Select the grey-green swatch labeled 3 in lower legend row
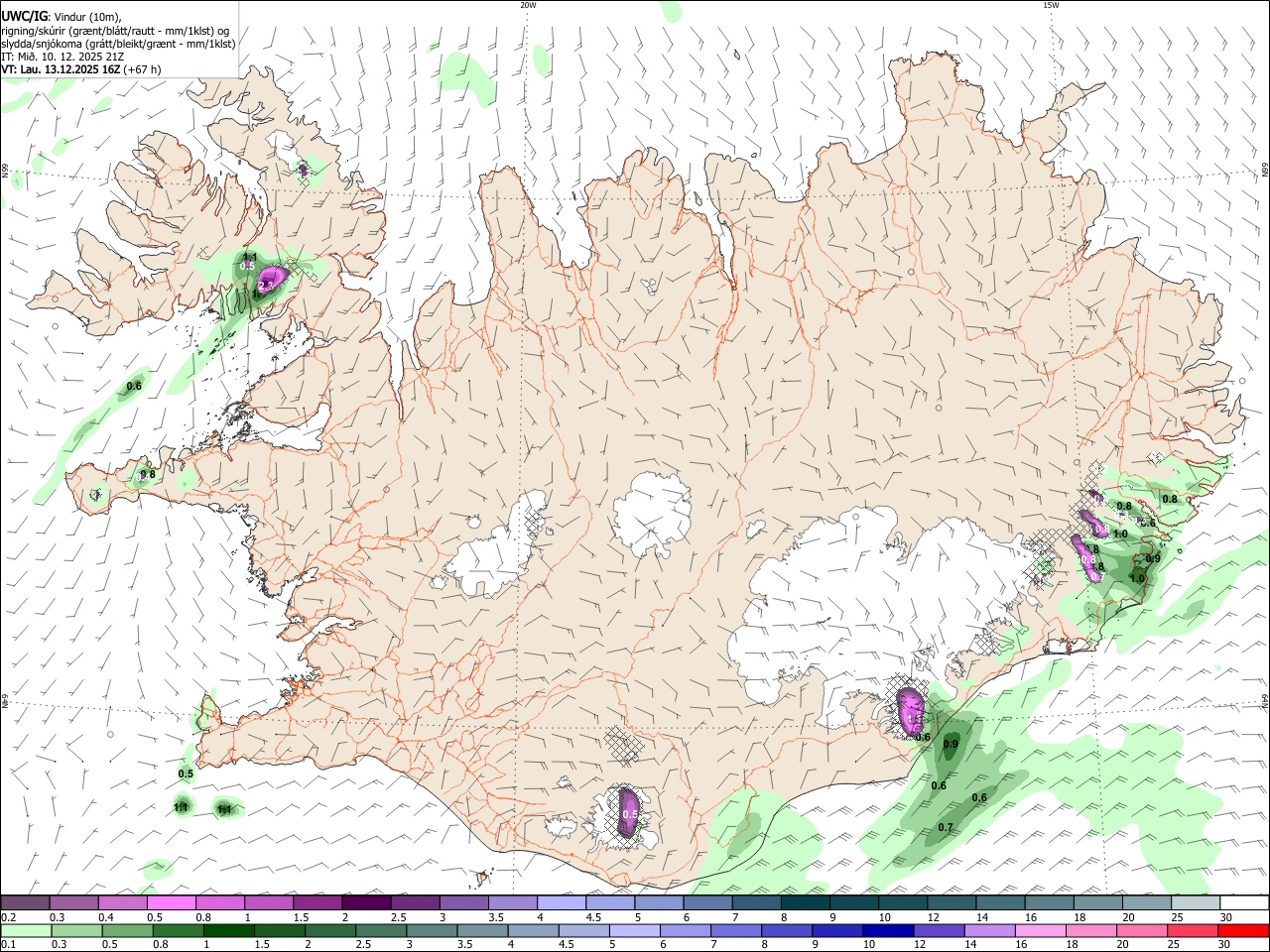The image size is (1270, 952). point(431,930)
